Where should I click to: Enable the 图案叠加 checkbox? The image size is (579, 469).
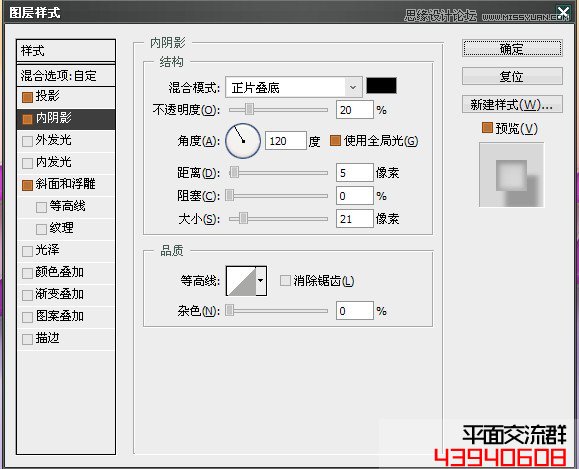(27, 317)
